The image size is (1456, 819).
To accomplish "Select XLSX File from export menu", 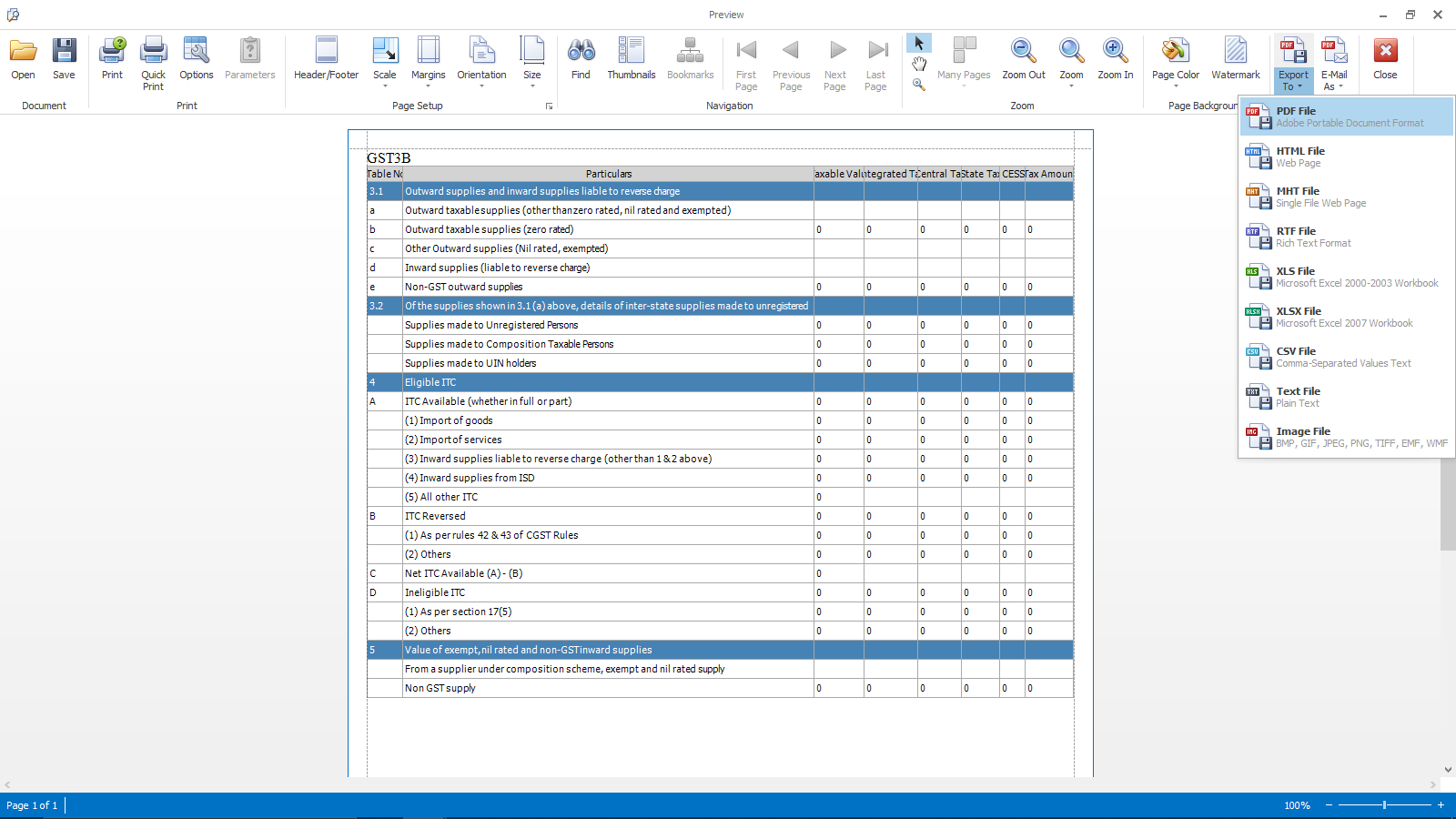I will tap(1346, 317).
